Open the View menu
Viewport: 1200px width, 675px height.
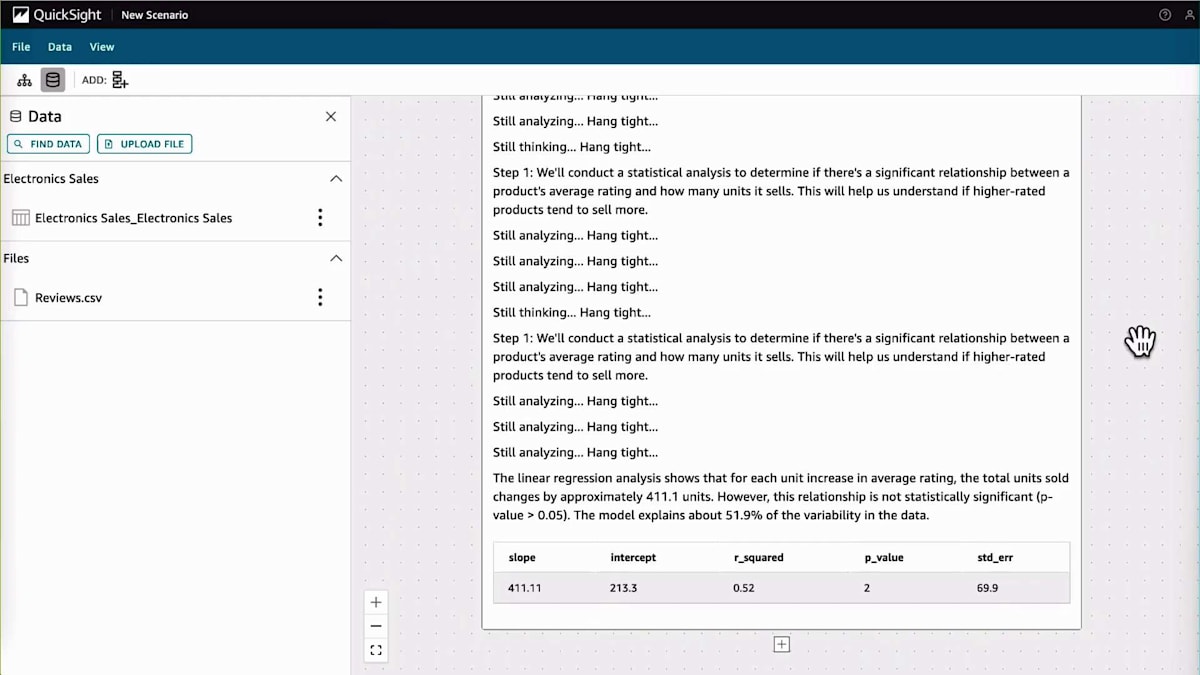click(x=102, y=47)
